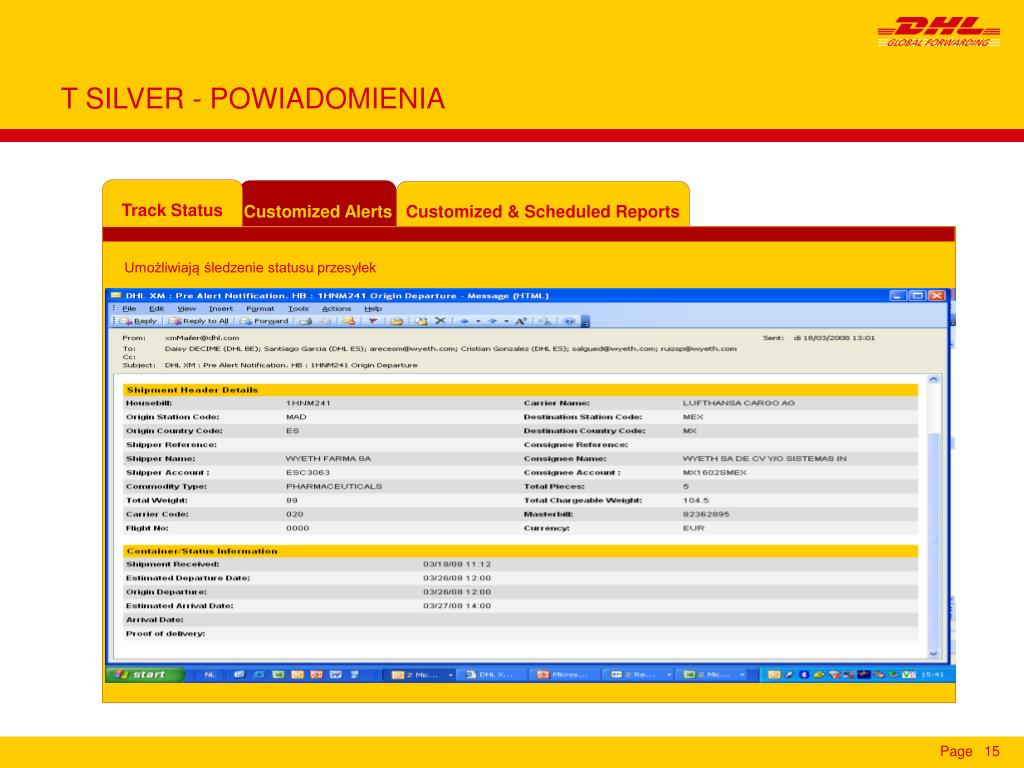Click the Copy toolbar icon beside Print
Image resolution: width=1024 pixels, height=768 pixels.
326,321
